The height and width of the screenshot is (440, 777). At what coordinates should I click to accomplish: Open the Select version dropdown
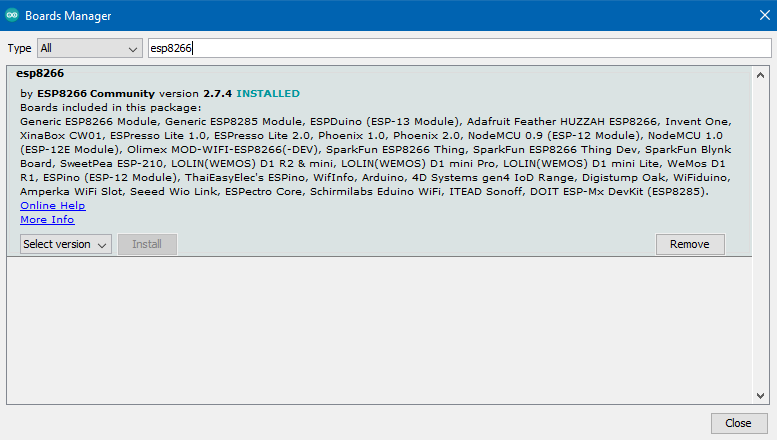(65, 244)
